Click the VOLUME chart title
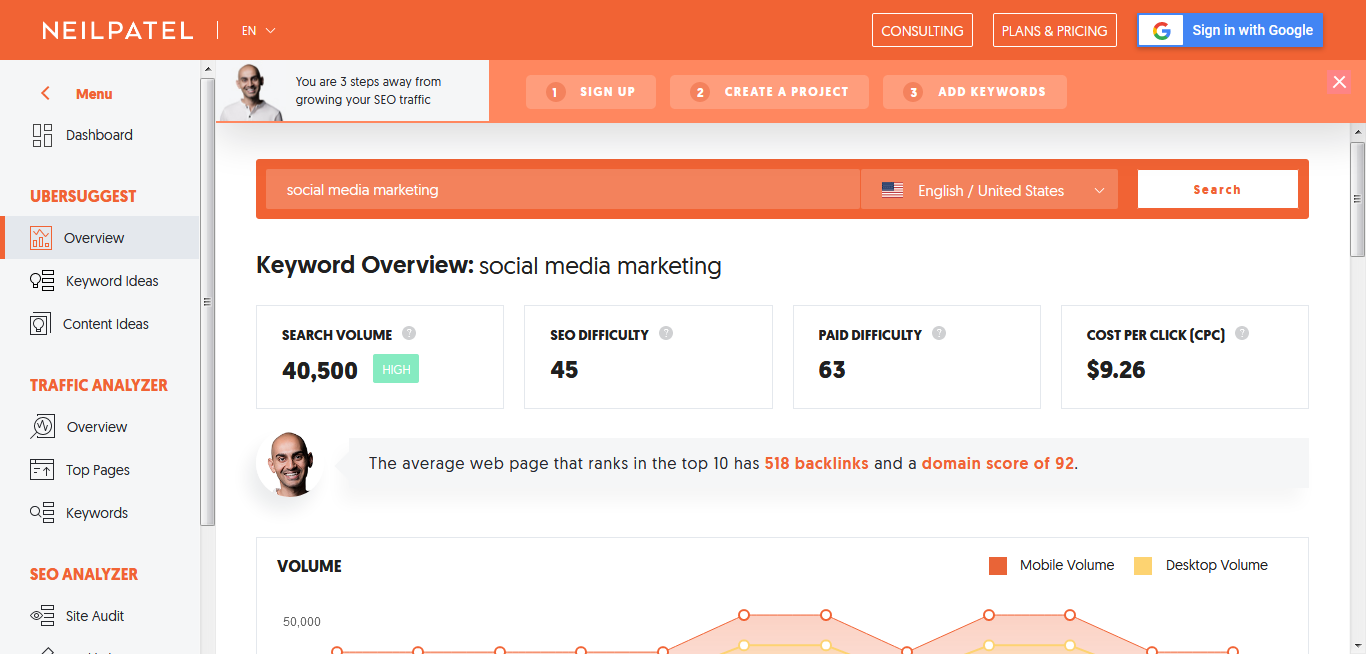Image resolution: width=1366 pixels, height=654 pixels. tap(309, 566)
